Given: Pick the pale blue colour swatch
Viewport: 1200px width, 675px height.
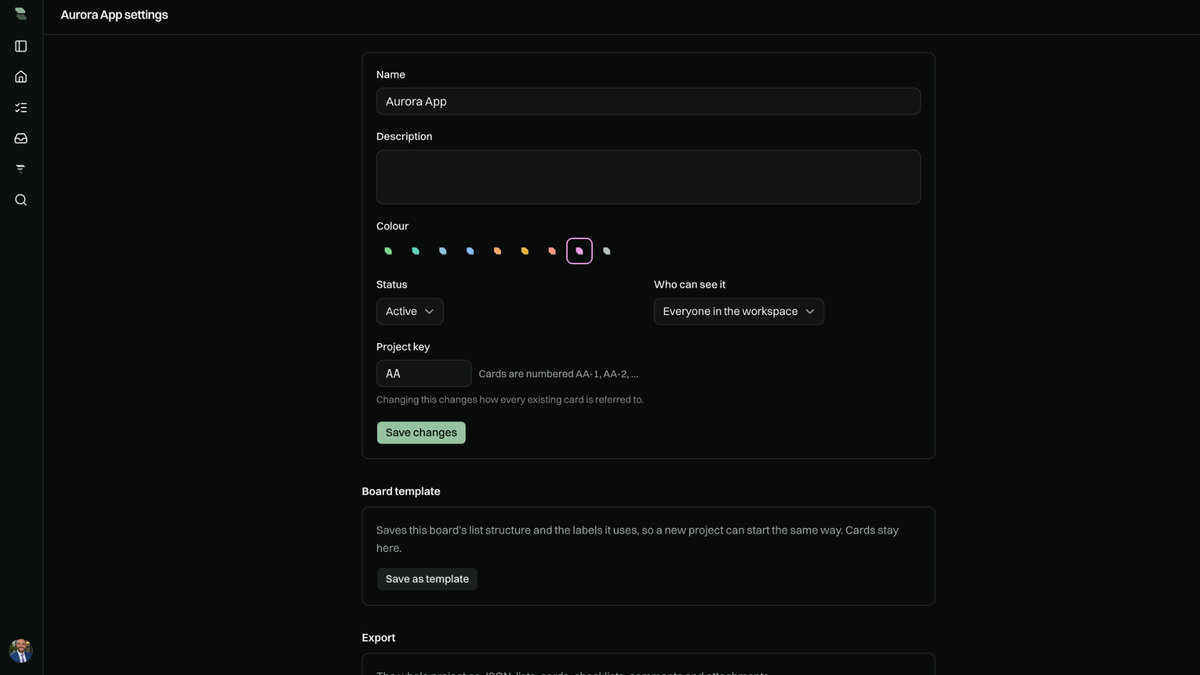Looking at the screenshot, I should tap(443, 251).
